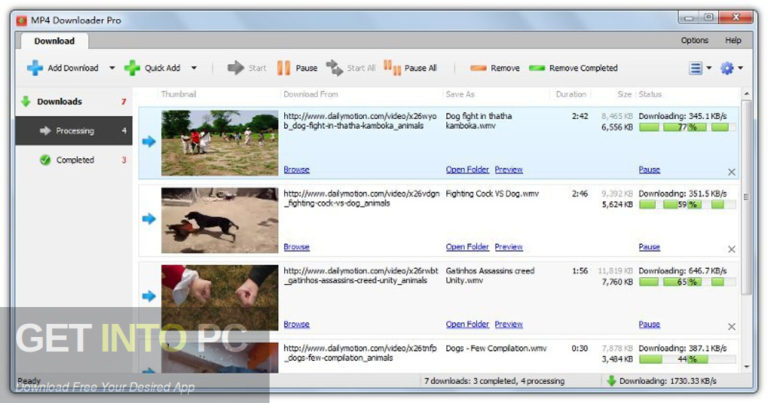Screen dimensions: 768x403
Task: Pause the Dog fight download via link
Action: [649, 169]
